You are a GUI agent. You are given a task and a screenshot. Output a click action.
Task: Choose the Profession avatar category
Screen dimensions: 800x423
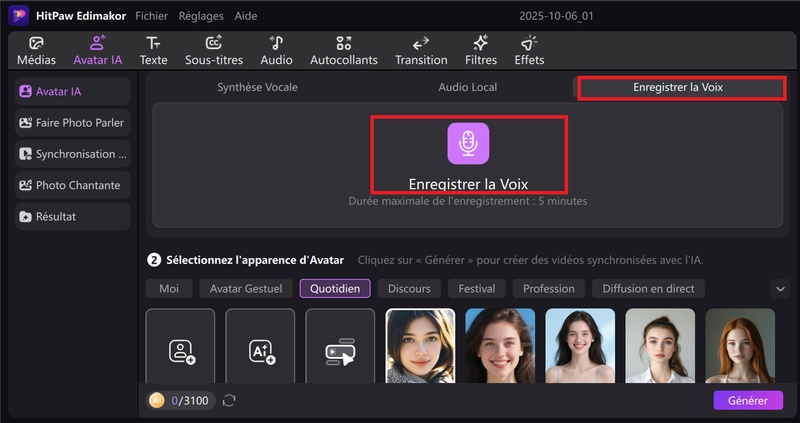pos(549,288)
